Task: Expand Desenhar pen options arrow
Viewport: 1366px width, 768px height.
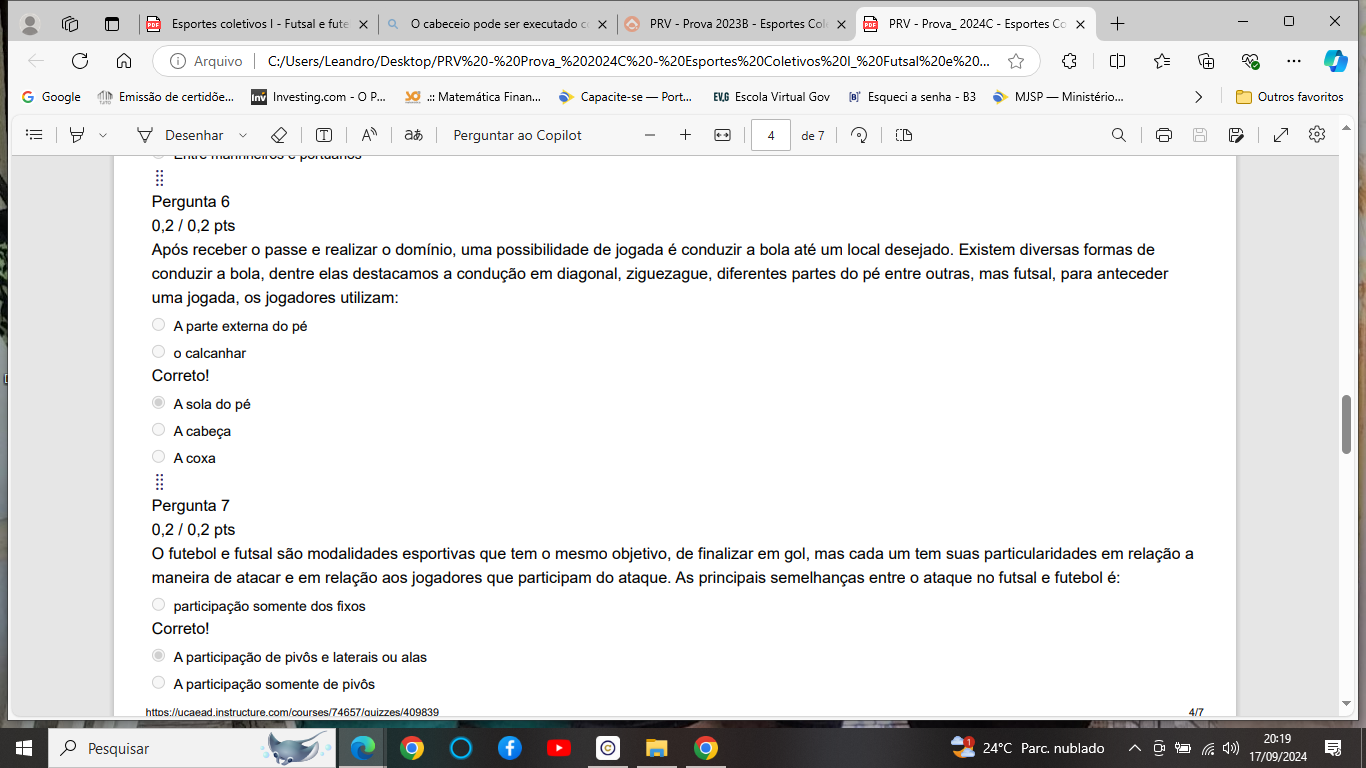Action: pos(243,135)
